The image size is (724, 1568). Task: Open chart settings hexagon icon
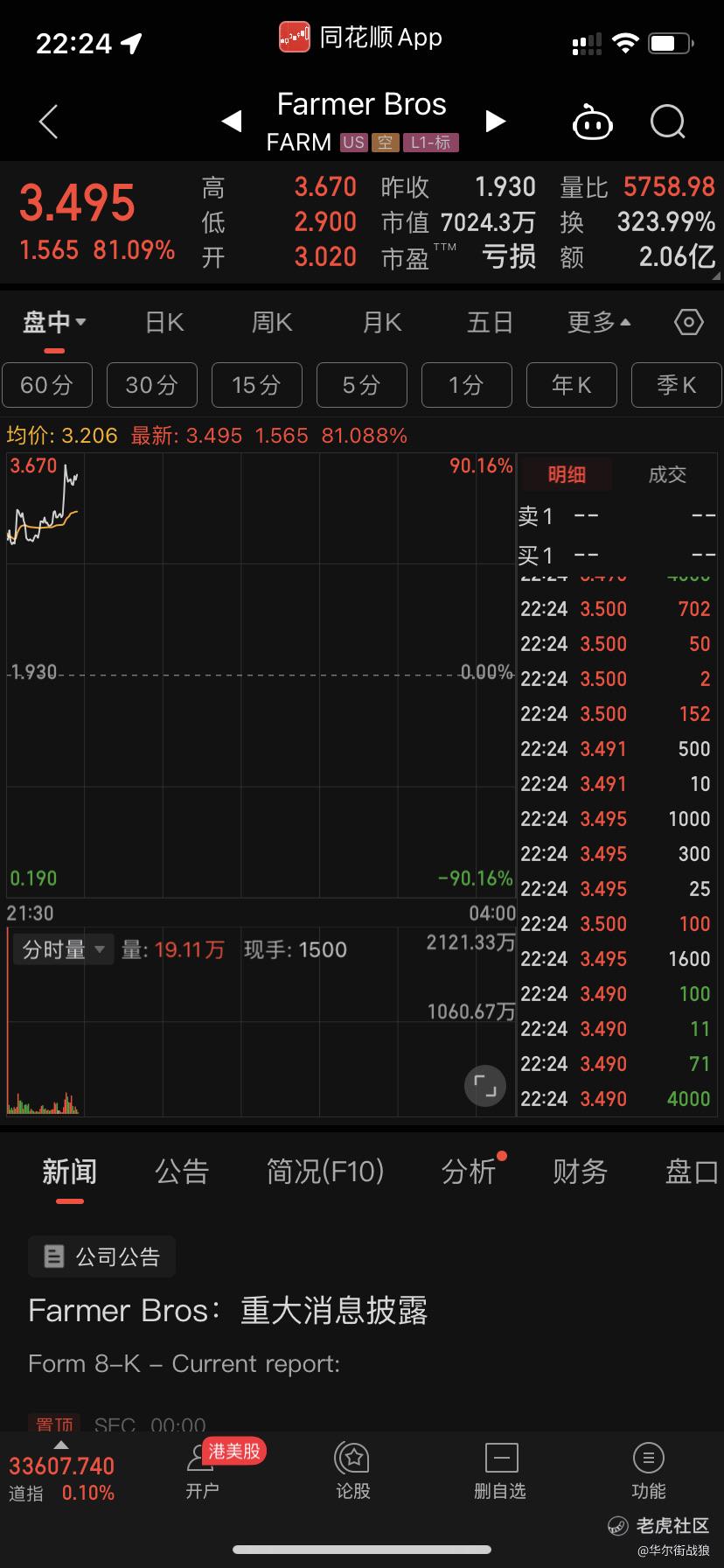689,323
